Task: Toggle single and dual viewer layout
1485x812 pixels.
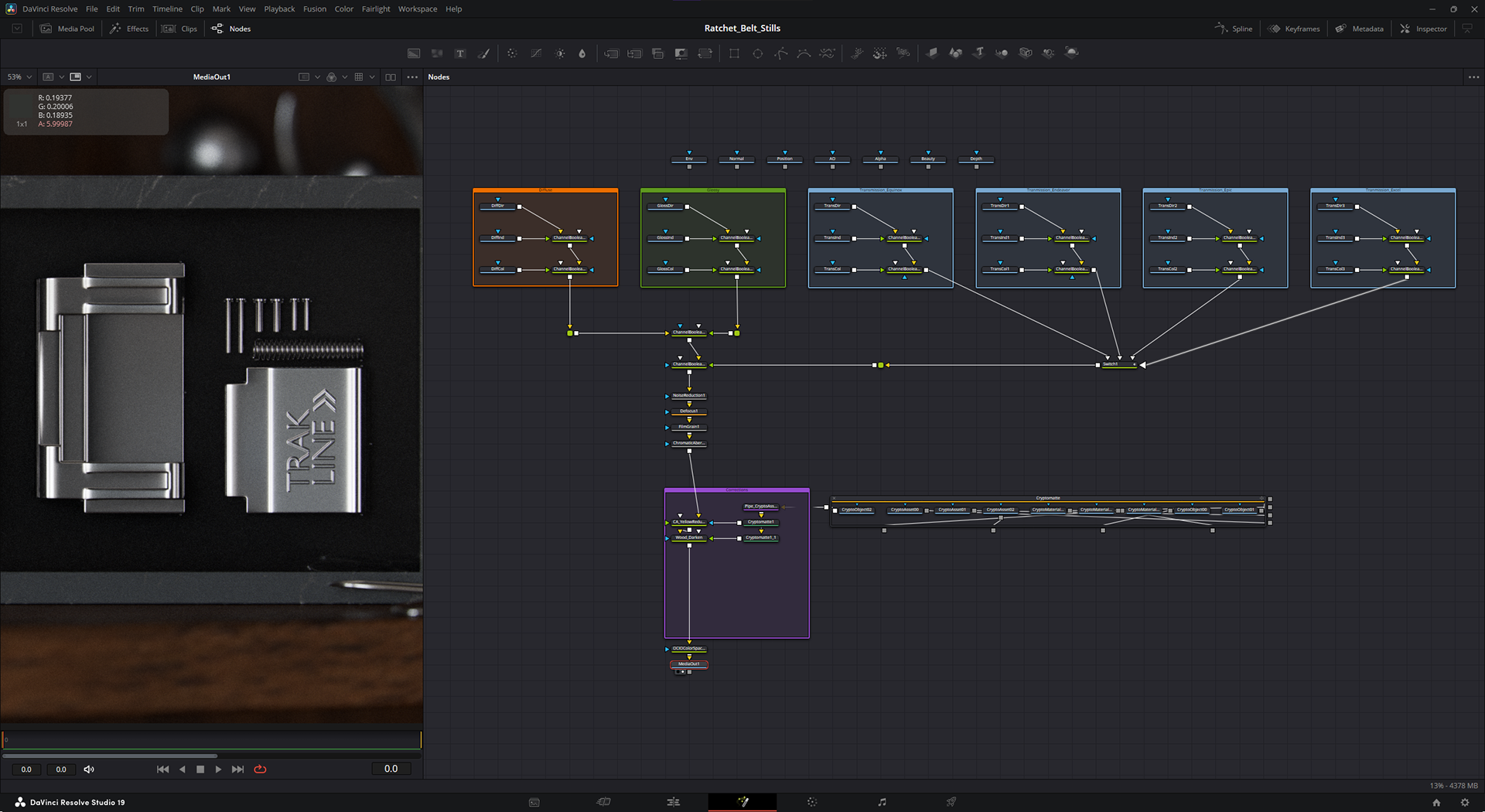Action: 391,77
